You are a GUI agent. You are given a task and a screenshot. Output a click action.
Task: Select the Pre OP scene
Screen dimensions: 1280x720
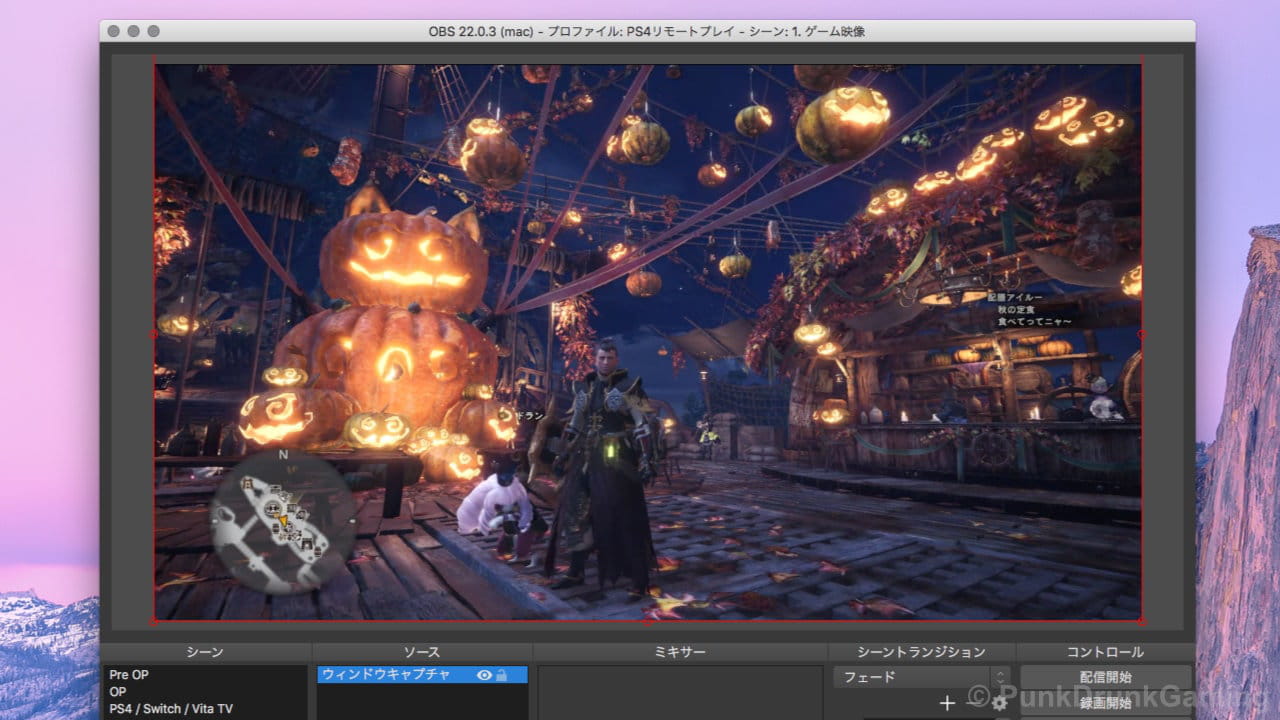pyautogui.click(x=205, y=675)
